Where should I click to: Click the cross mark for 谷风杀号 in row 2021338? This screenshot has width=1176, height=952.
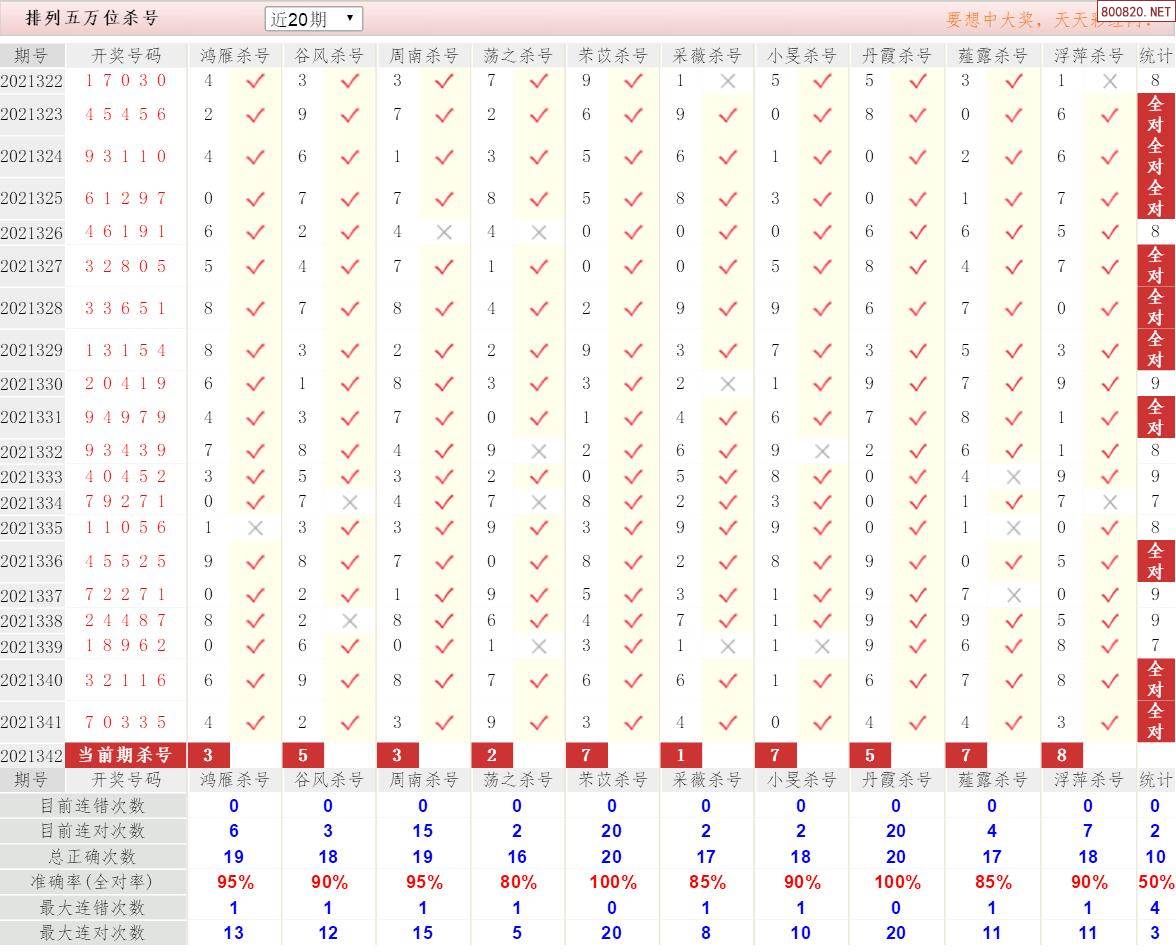click(350, 621)
